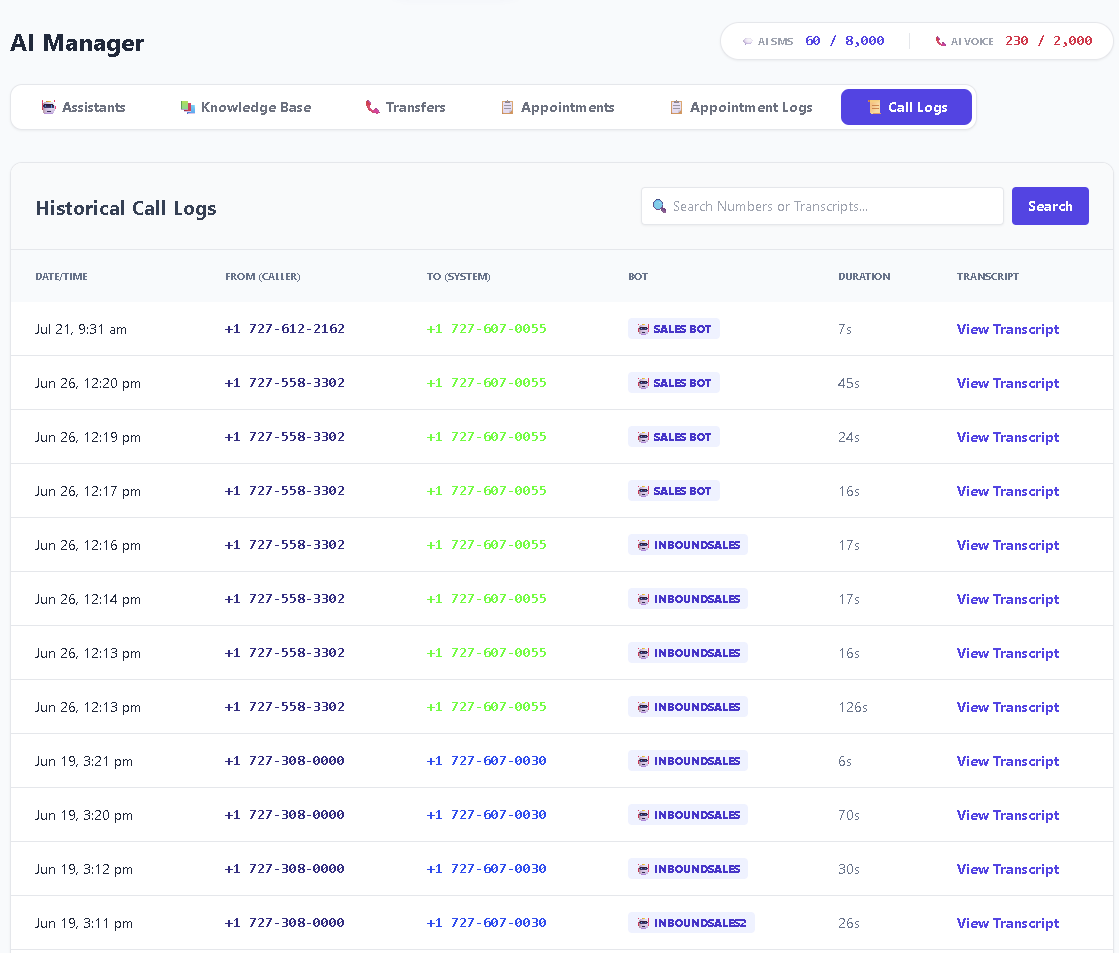This screenshot has height=953, width=1119.
Task: View Transcript for Jul 21, 9:31 am call
Action: pyautogui.click(x=1008, y=329)
